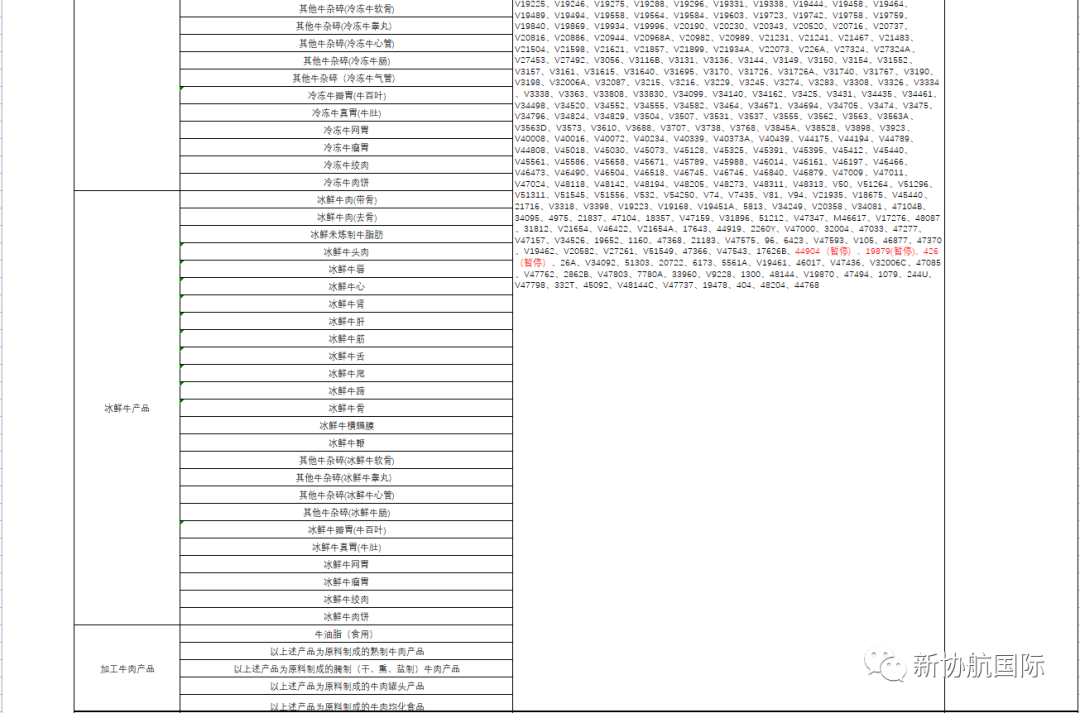Click the large cell listing establishment codes
Viewport: 1080px width, 713px height.
tap(728, 356)
